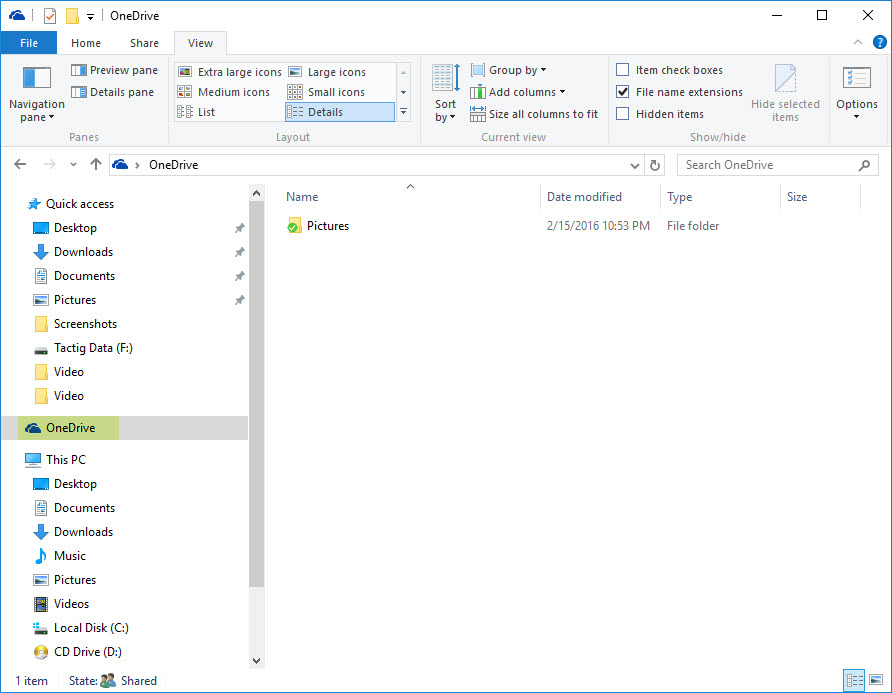This screenshot has height=693, width=892.
Task: Switch layout to Small icons
Action: (327, 92)
